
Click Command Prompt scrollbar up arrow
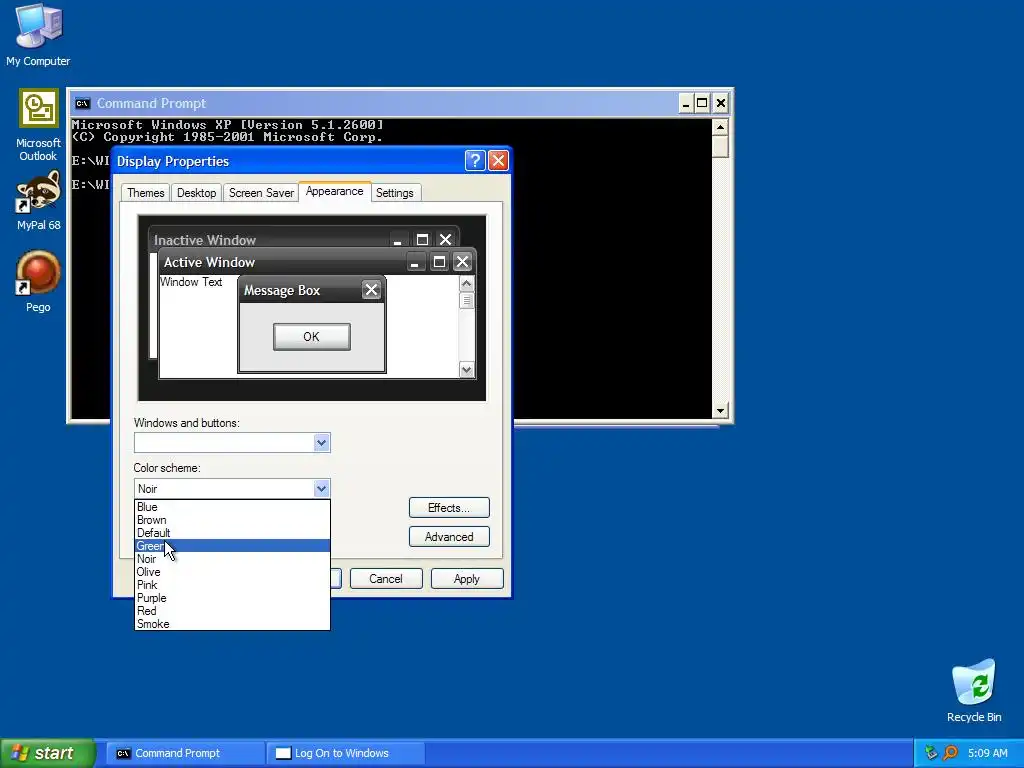point(720,127)
